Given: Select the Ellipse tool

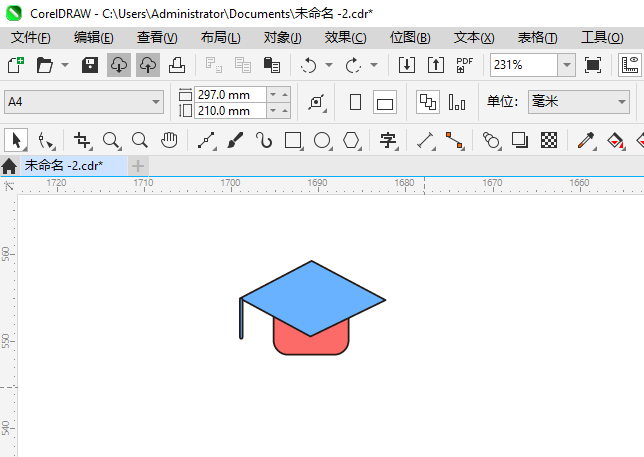Looking at the screenshot, I should tap(322, 140).
